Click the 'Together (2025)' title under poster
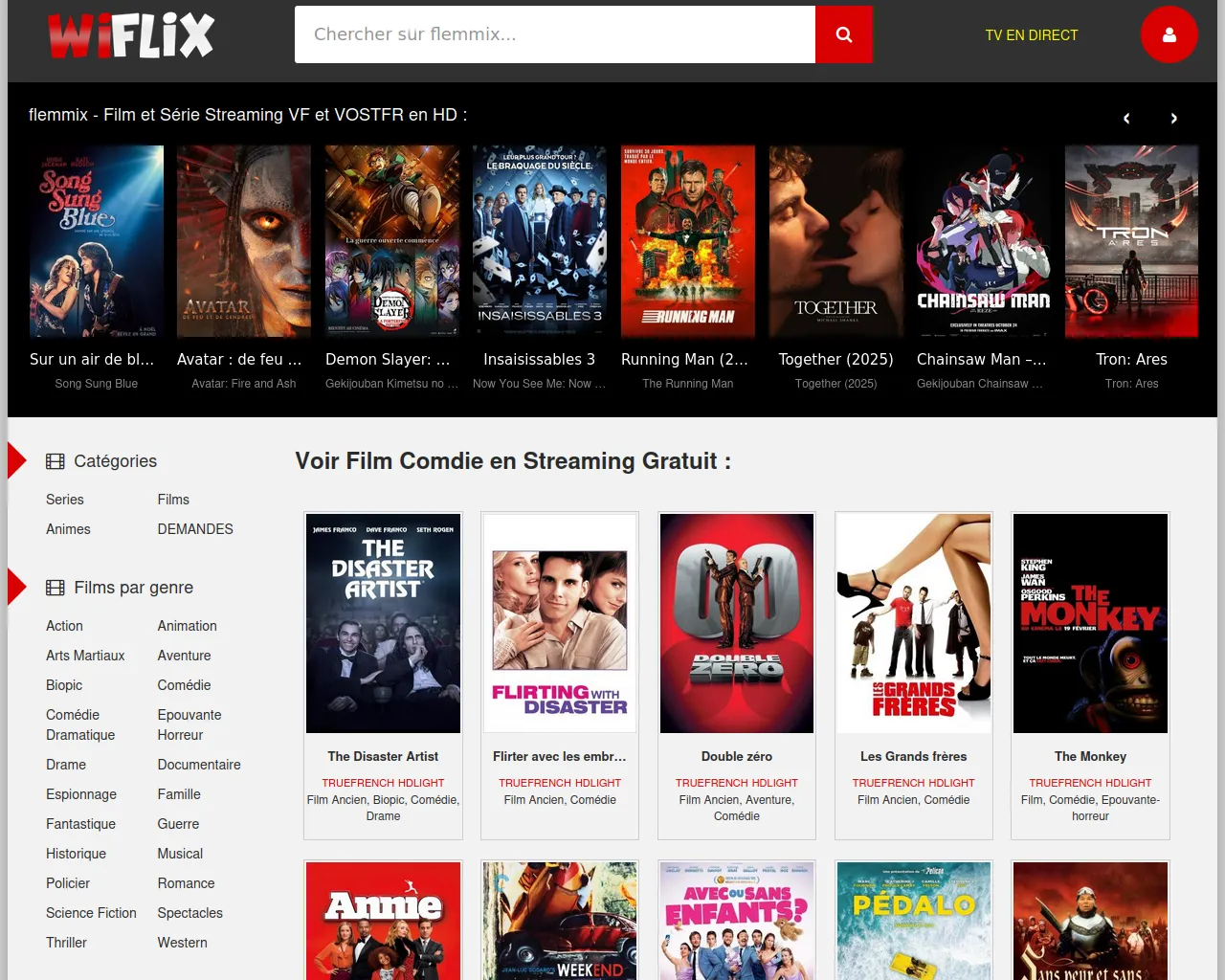The height and width of the screenshot is (980, 1225). click(836, 360)
